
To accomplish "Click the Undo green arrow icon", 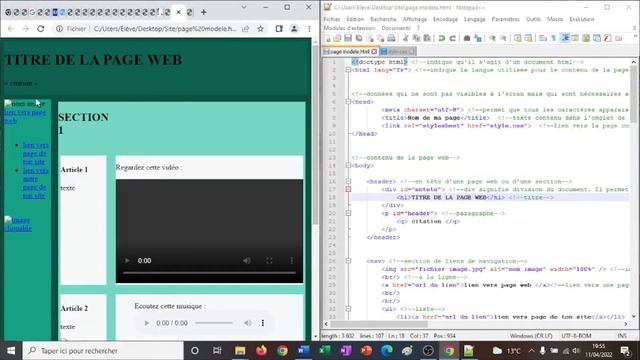I will tap(441, 38).
